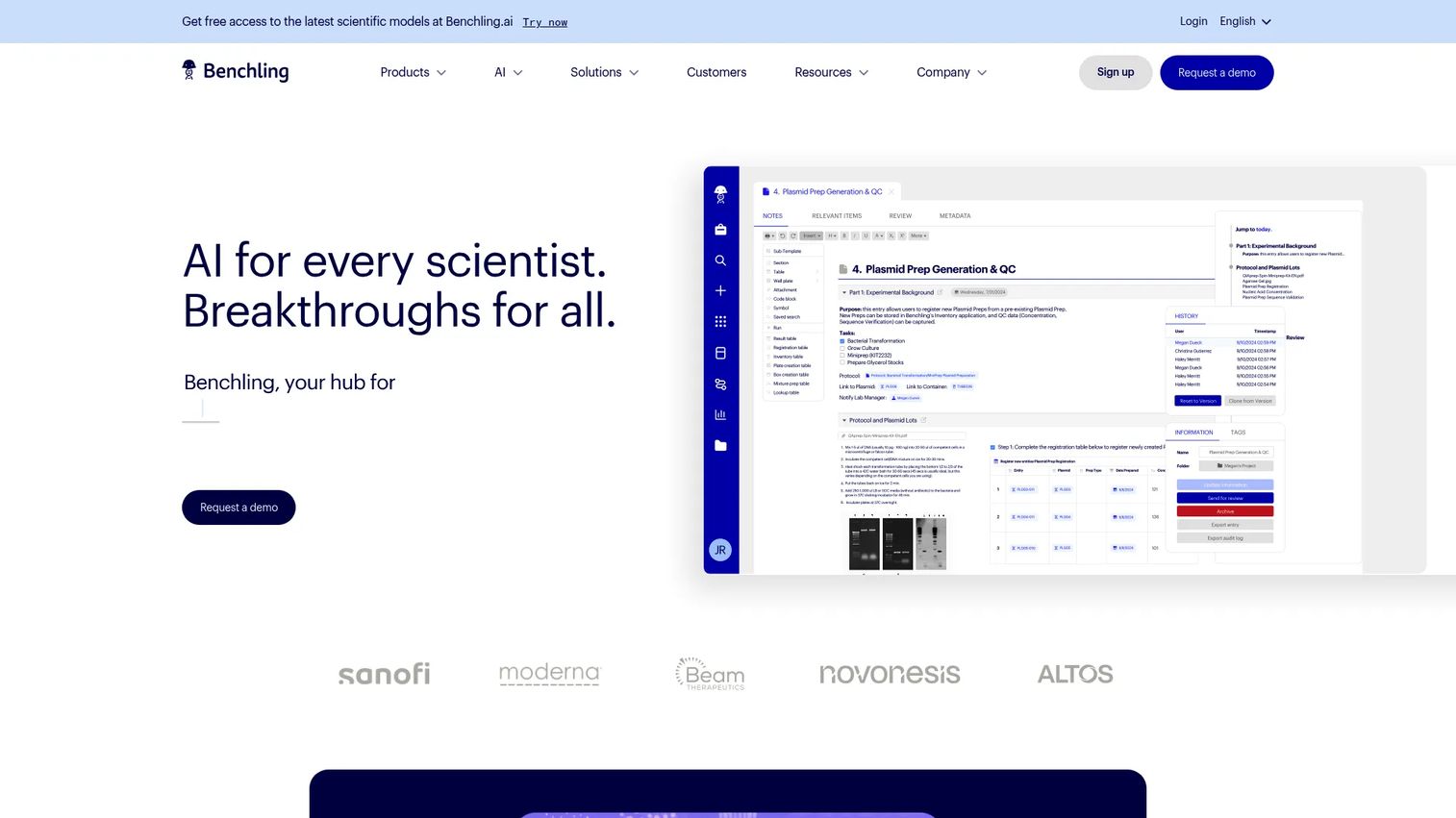Tick the Miniprep (KIT2232) checkbox

coord(842,356)
